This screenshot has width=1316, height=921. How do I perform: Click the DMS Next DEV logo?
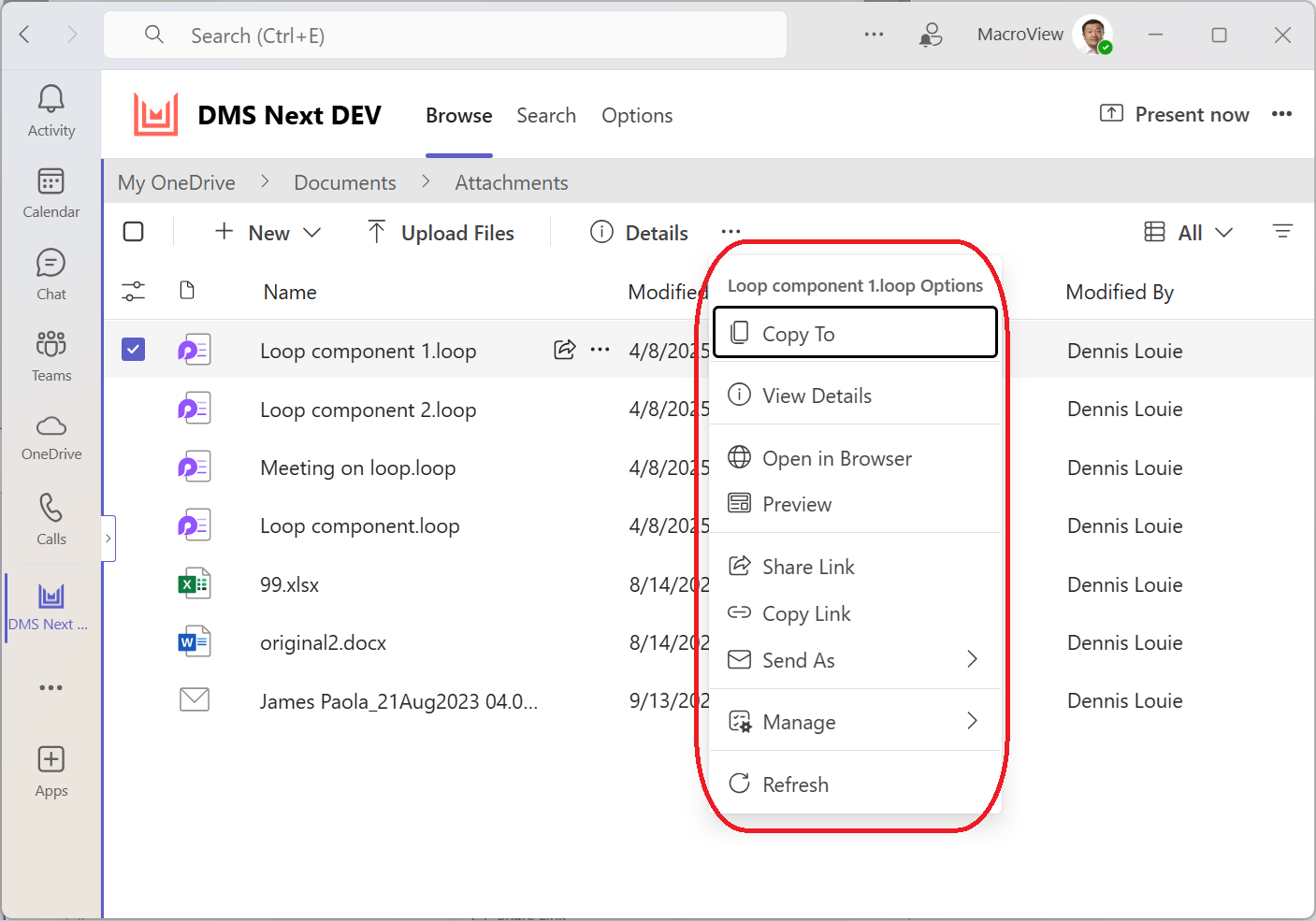pyautogui.click(x=155, y=115)
